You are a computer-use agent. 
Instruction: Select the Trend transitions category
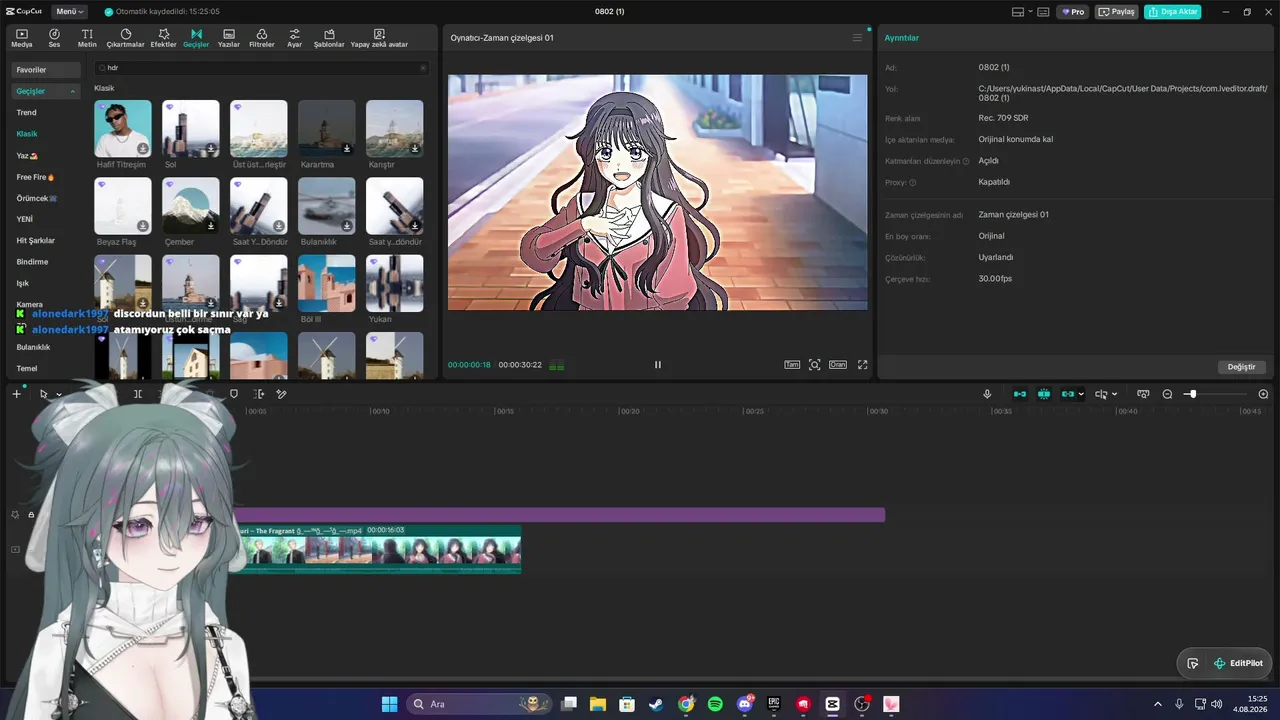26,113
